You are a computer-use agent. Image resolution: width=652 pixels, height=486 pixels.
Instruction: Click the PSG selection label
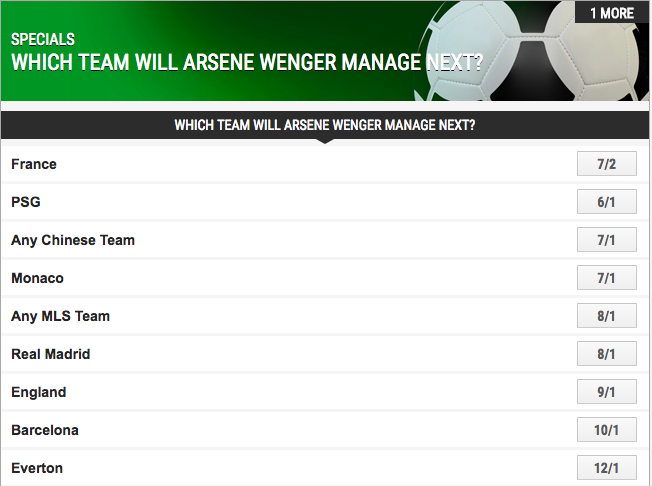pos(26,202)
